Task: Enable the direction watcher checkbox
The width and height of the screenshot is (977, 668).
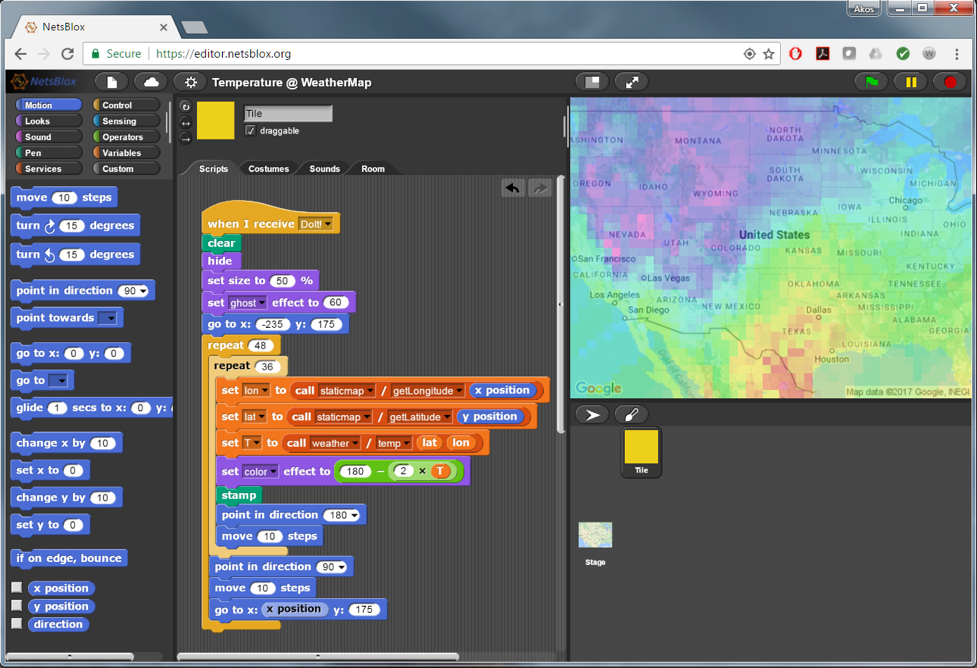Action: pos(17,624)
